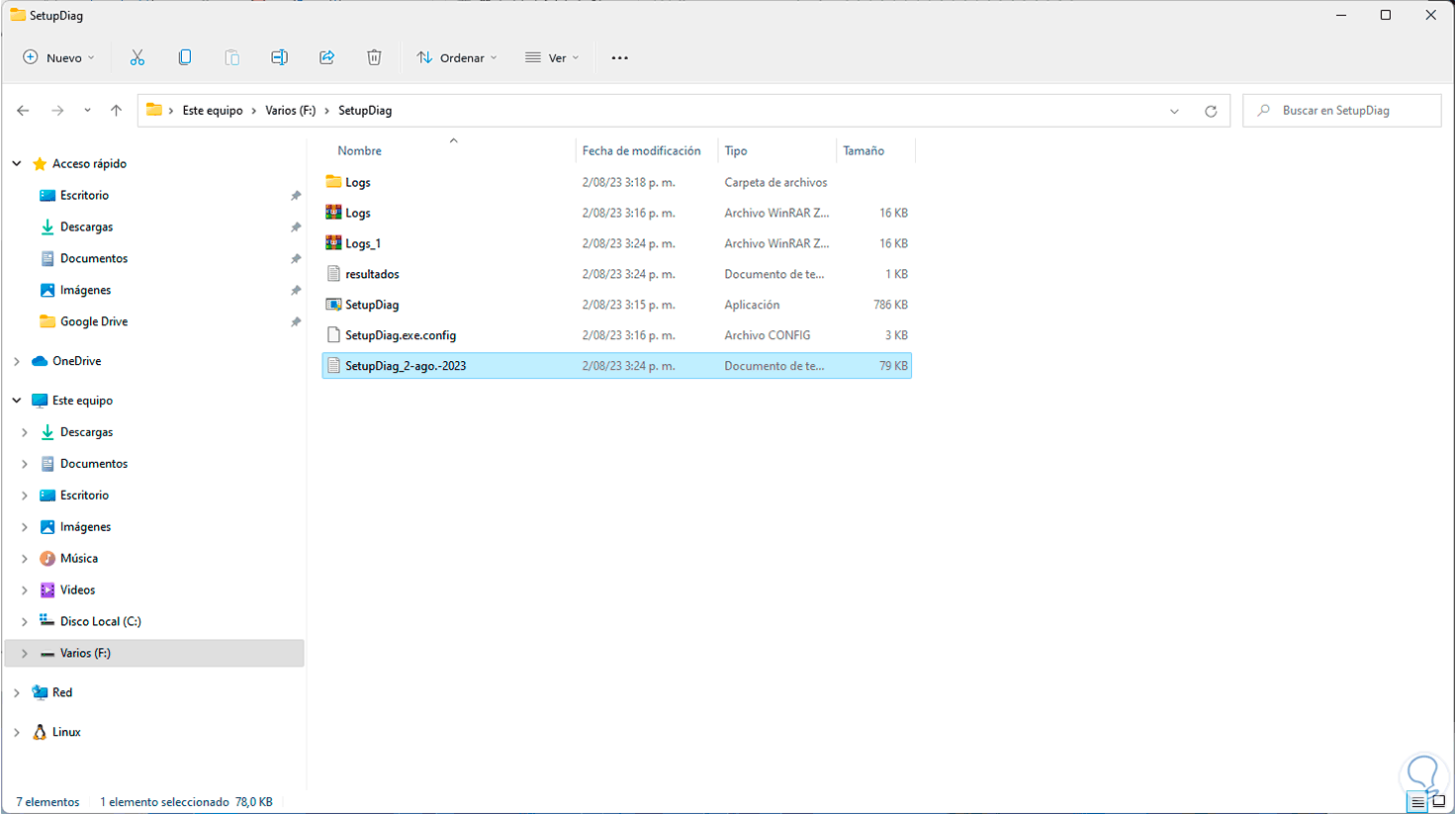
Task: Click SetupDiag in the address breadcrumb
Action: pos(365,111)
